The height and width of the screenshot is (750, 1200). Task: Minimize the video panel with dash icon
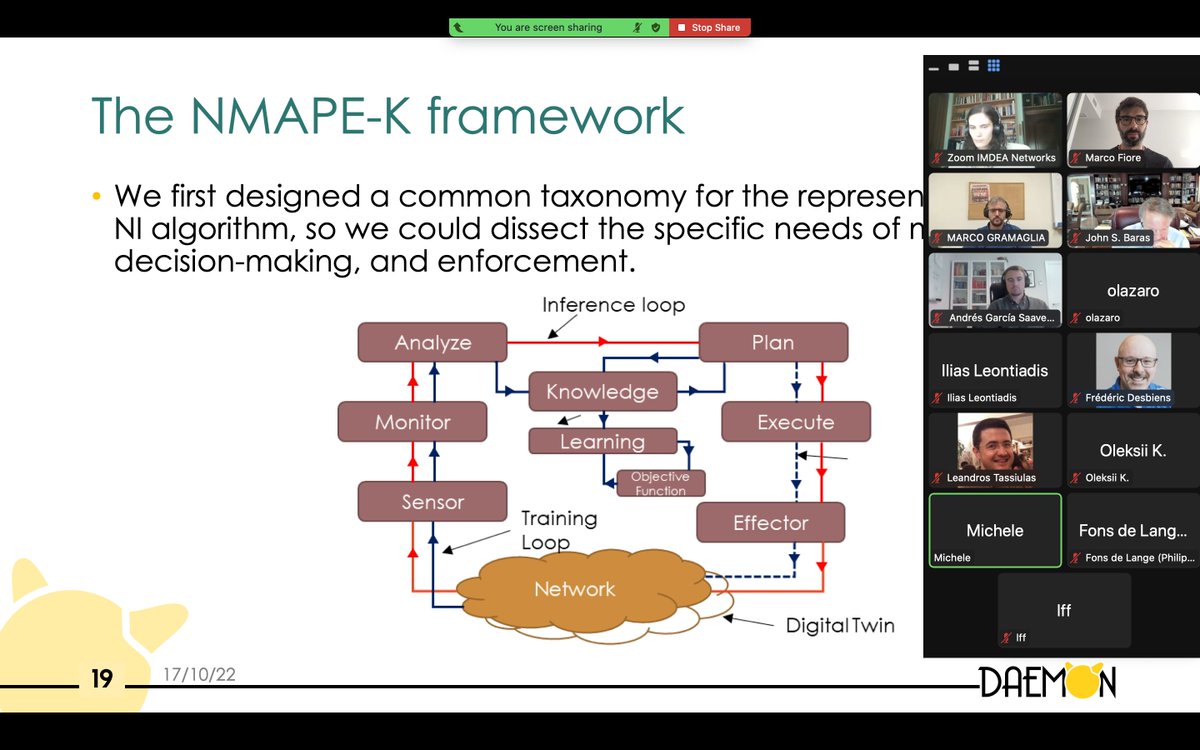[934, 68]
